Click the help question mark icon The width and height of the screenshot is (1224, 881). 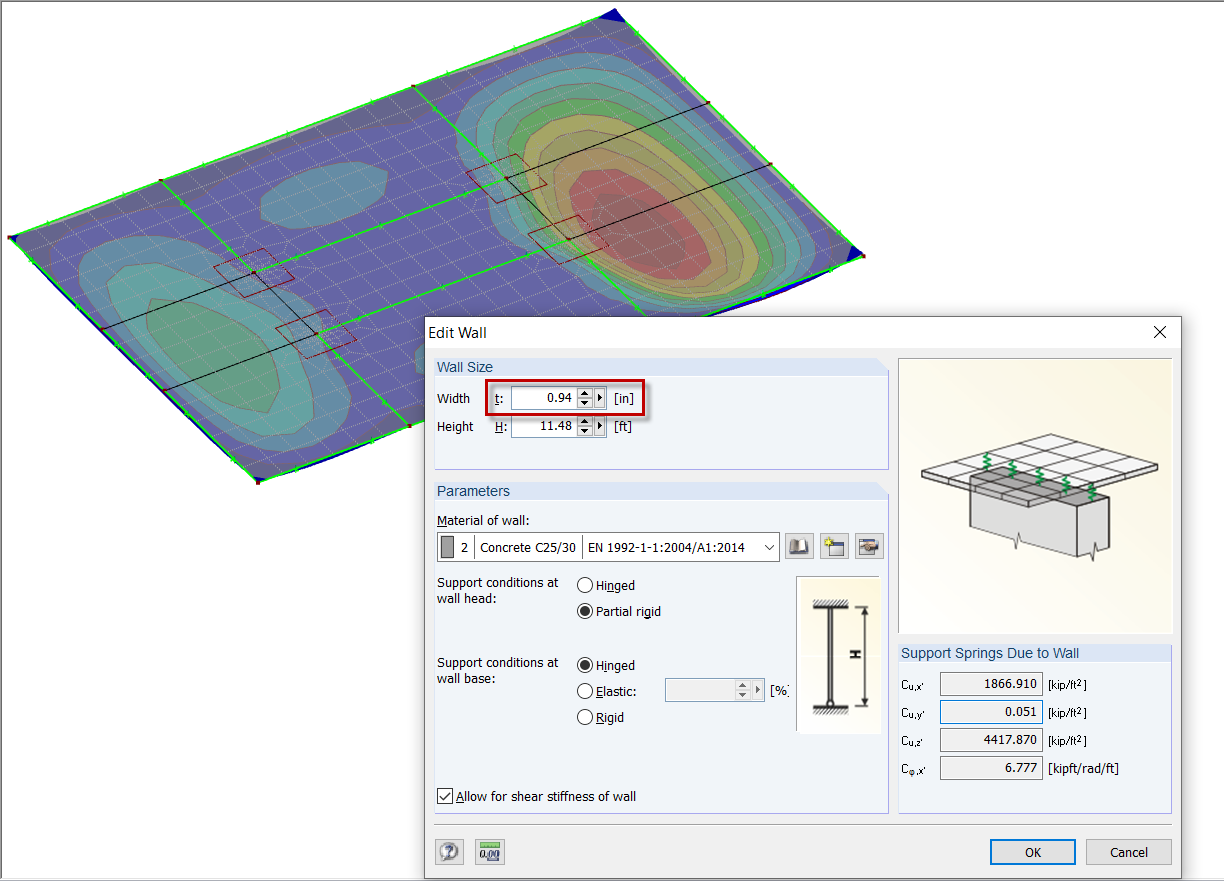click(x=449, y=851)
